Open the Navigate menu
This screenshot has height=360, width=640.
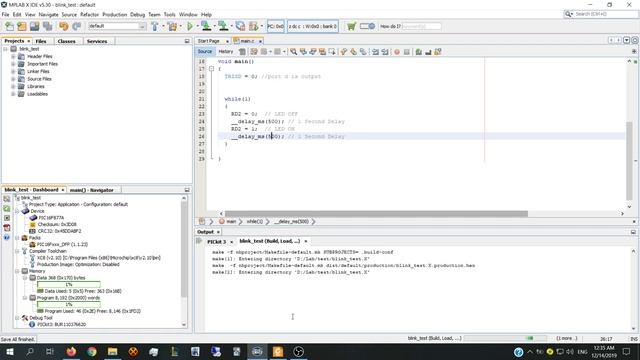coord(49,14)
